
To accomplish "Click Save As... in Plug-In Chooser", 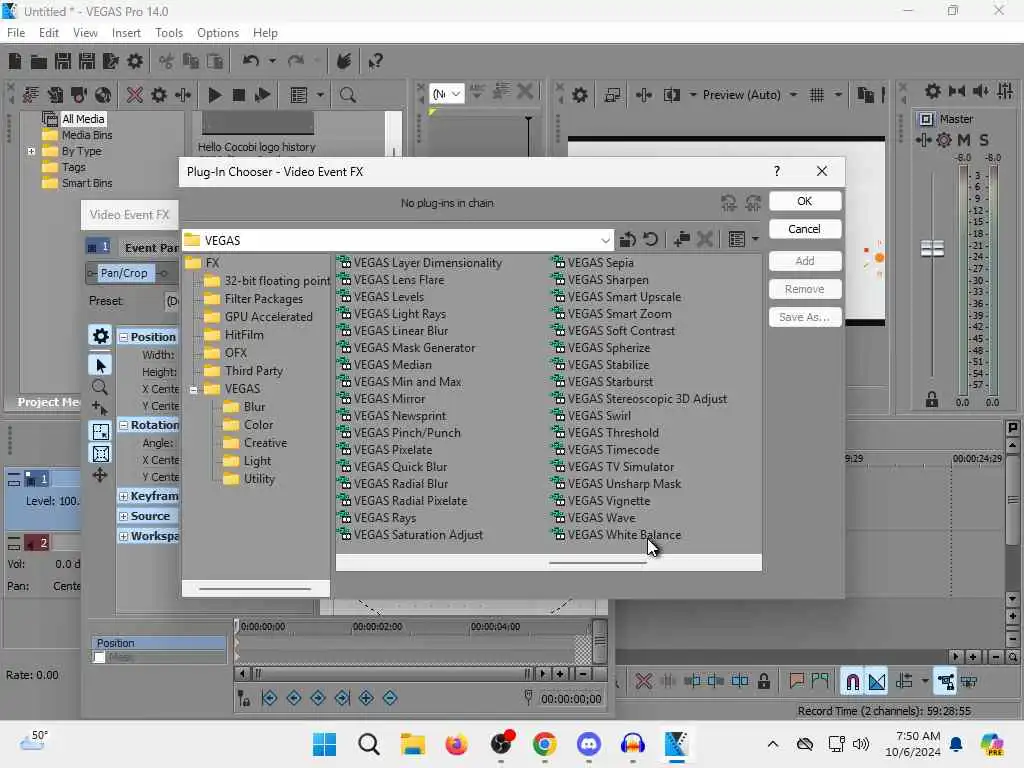I will click(x=805, y=317).
